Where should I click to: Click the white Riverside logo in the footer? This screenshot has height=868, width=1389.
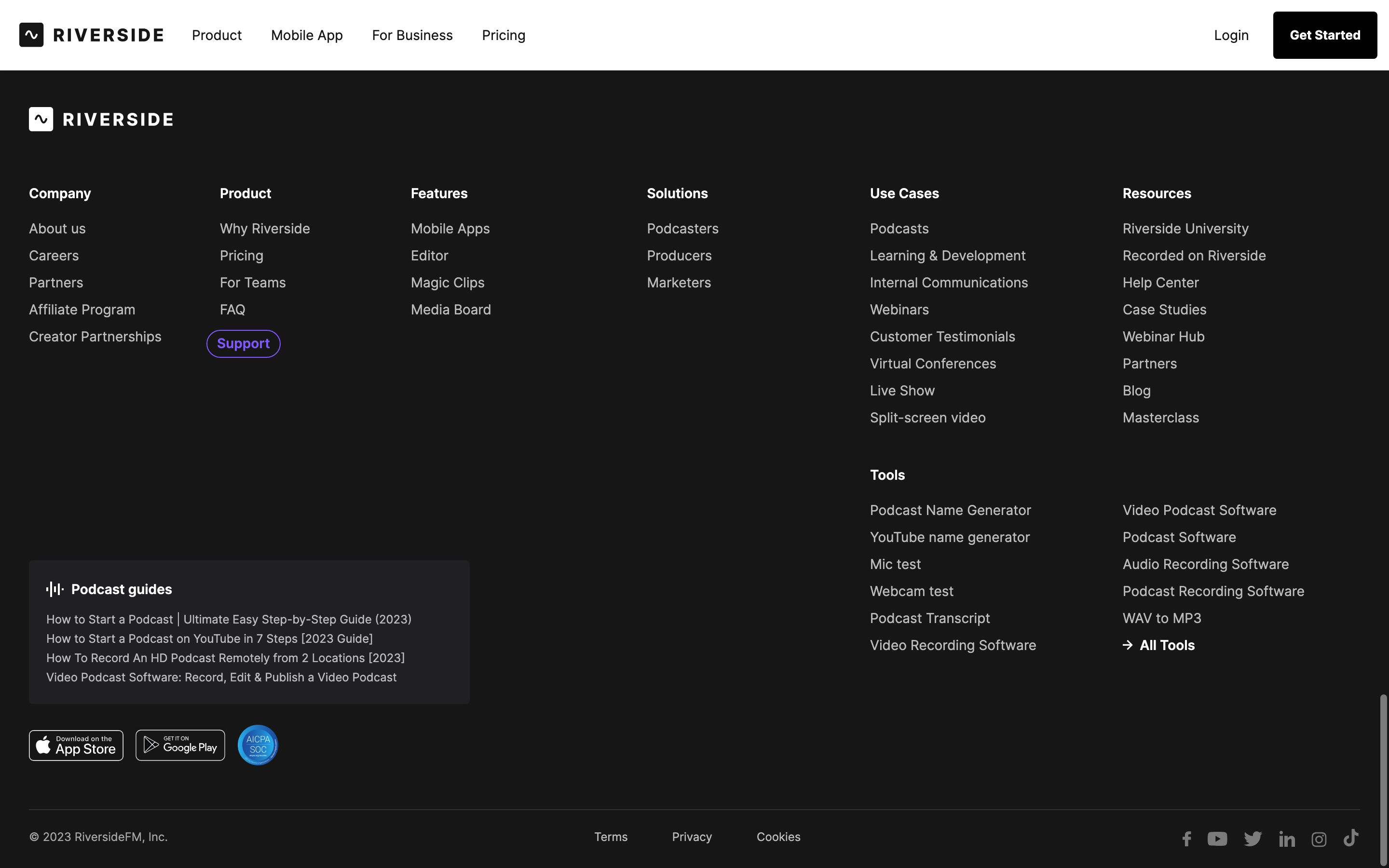point(101,120)
